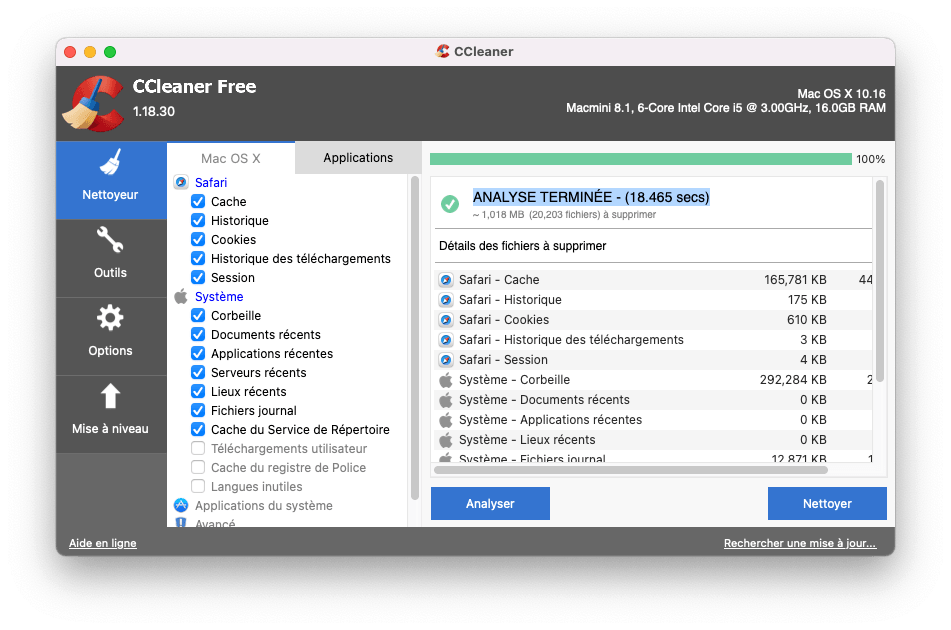Click the Nettoyer button

pyautogui.click(x=827, y=503)
